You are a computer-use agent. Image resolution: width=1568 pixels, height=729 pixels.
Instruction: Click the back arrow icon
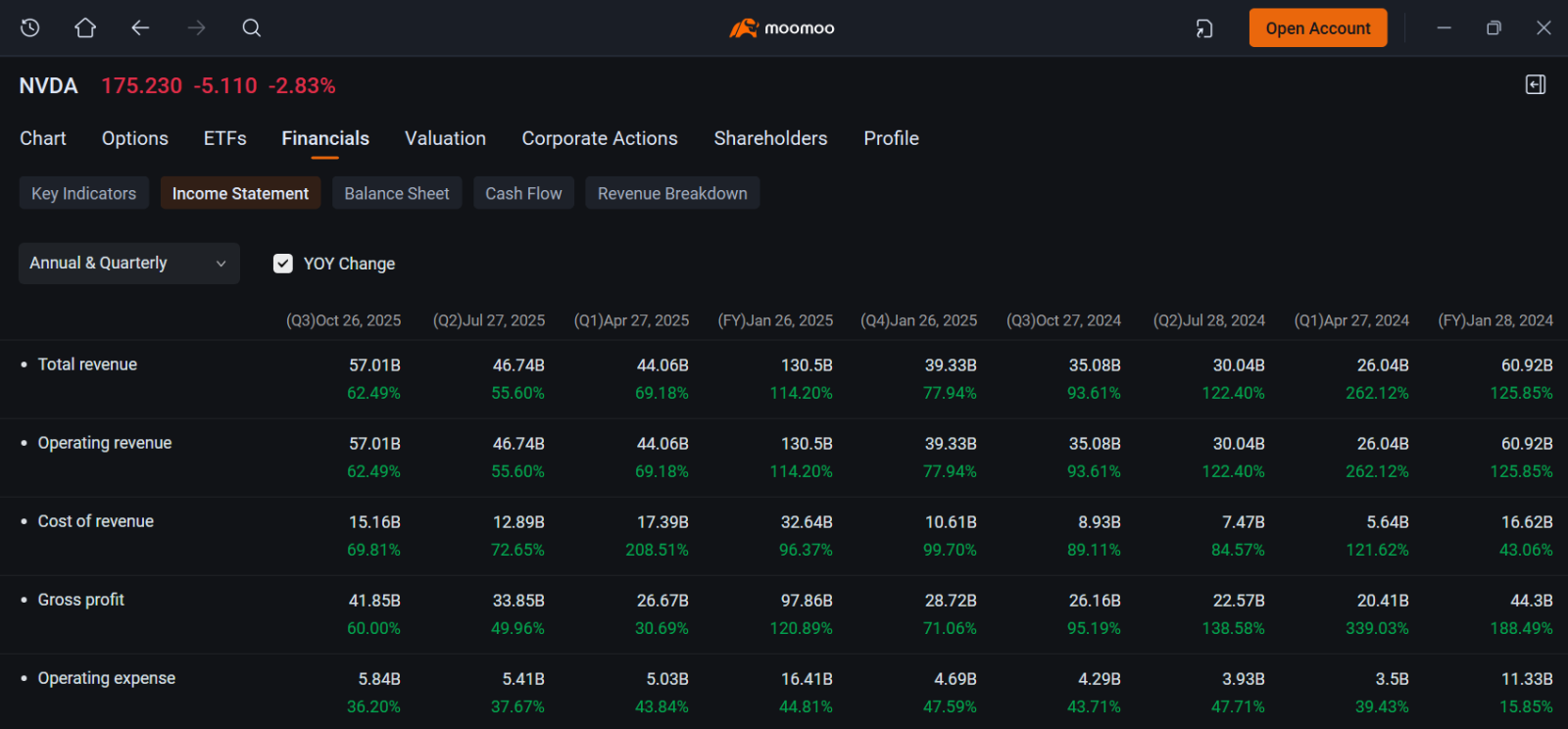(140, 27)
